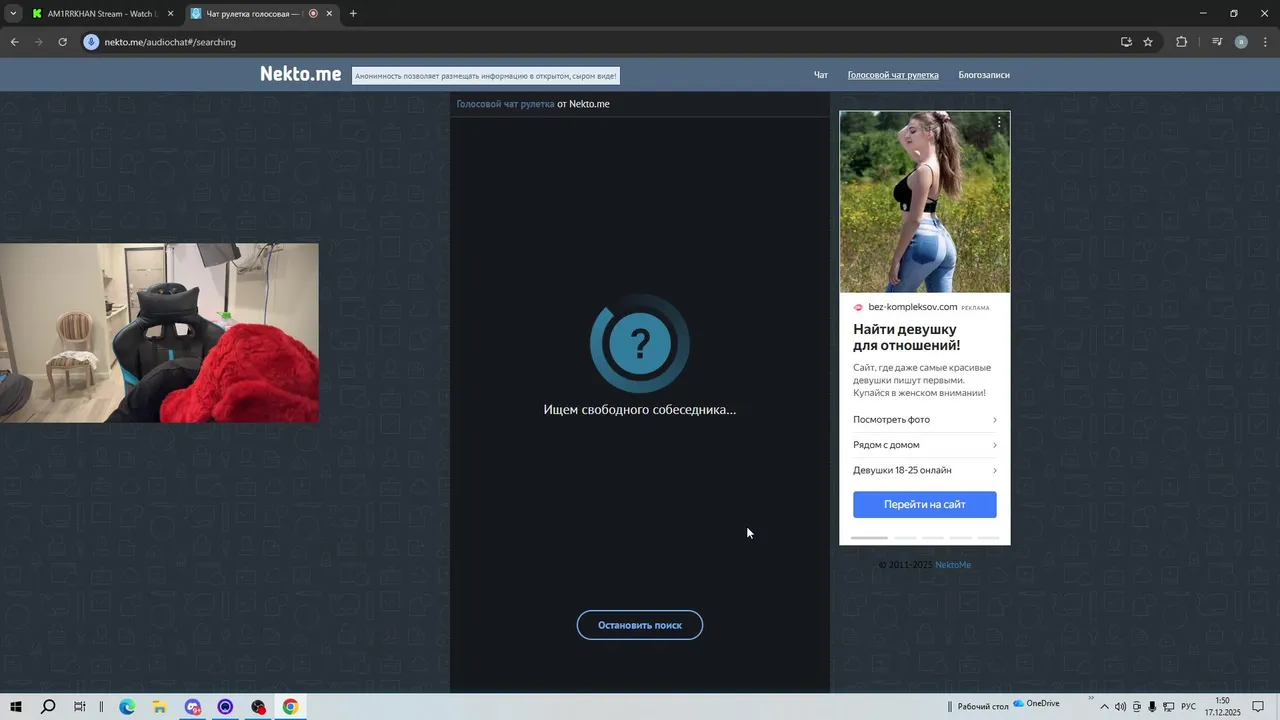This screenshot has height=720, width=1280.
Task: Click the address bar URL field
Action: [600, 42]
